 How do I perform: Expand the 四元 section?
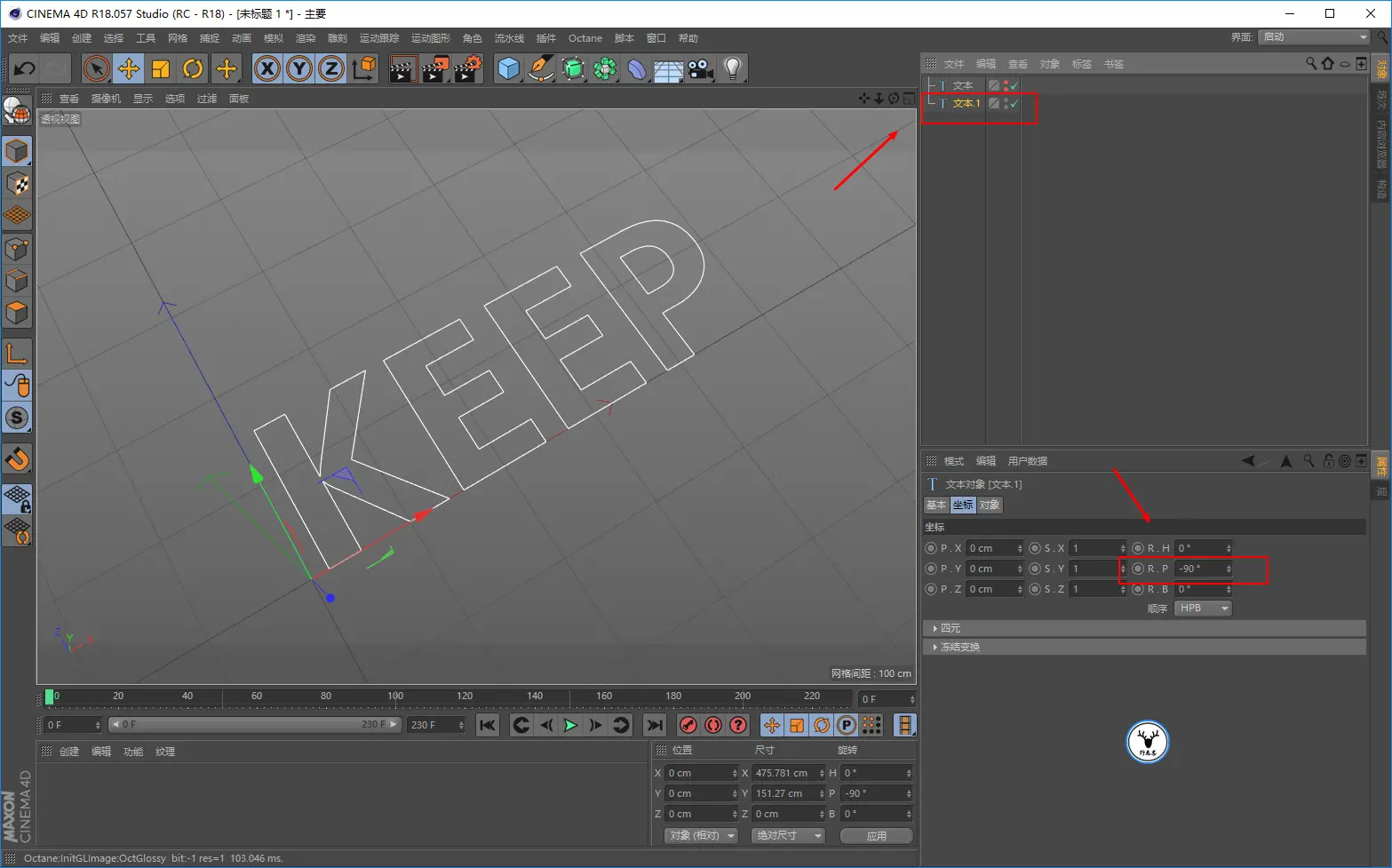coord(1144,628)
